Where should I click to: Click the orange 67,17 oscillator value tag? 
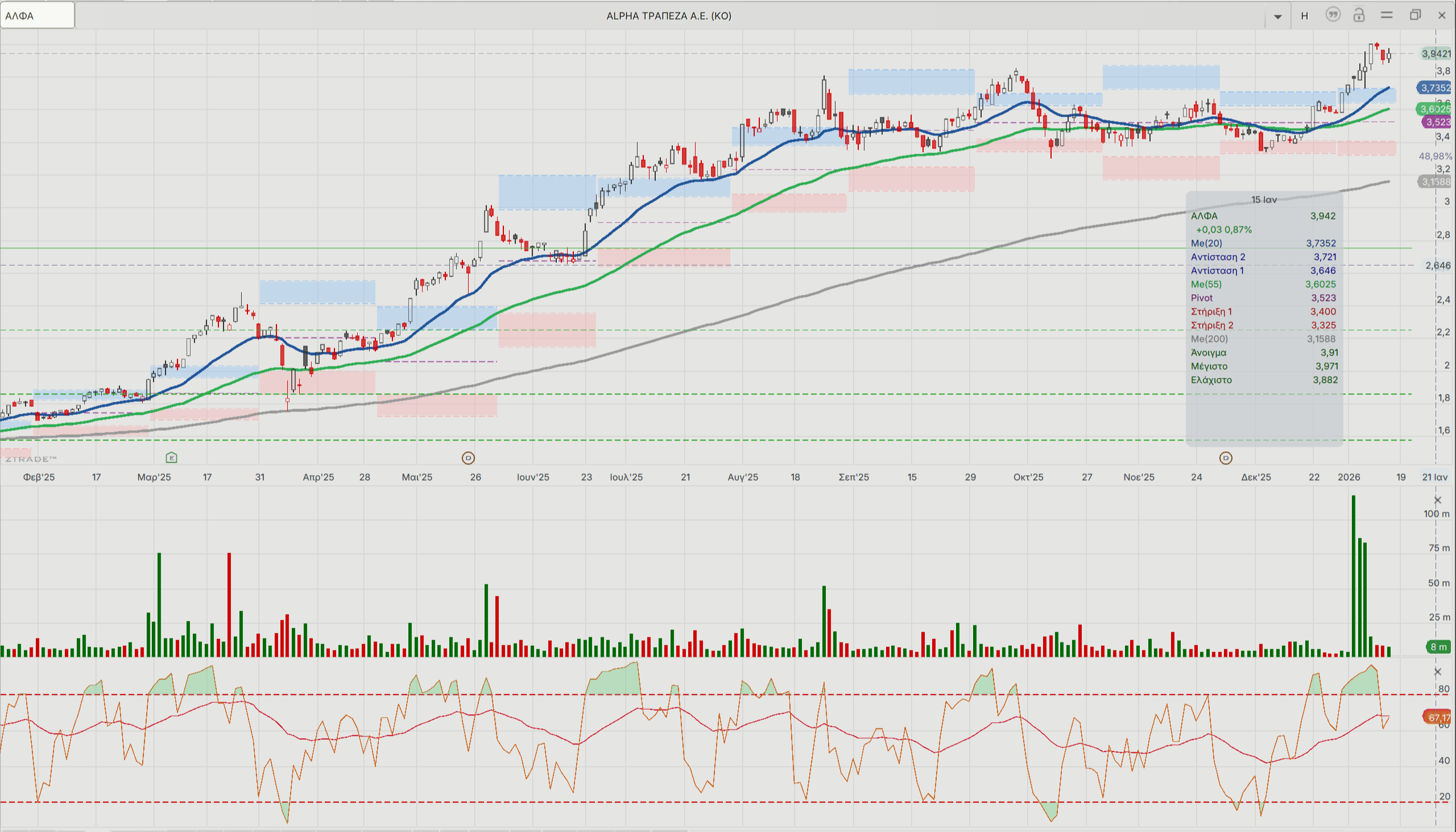point(1437,718)
